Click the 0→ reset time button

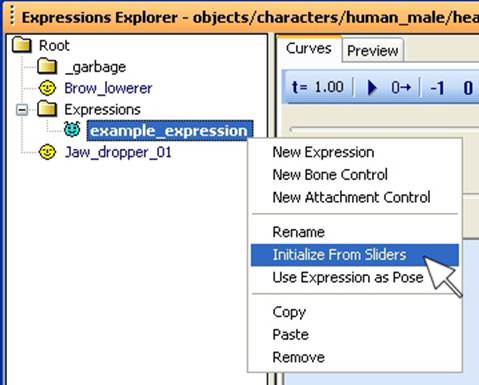[401, 88]
